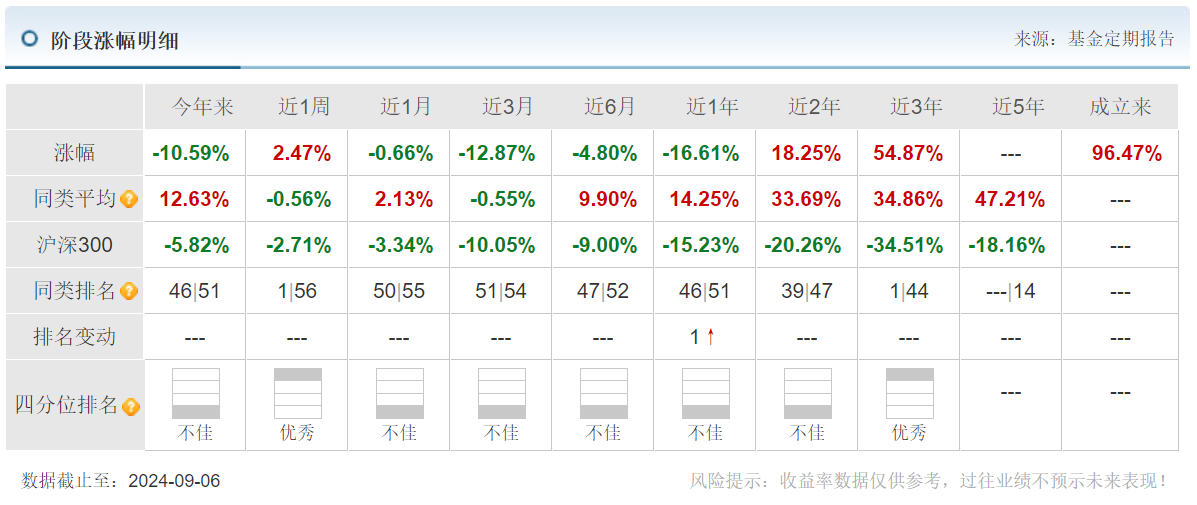Click 今年来 quartile ranking bar icon
This screenshot has height=505, width=1197.
pyautogui.click(x=195, y=394)
